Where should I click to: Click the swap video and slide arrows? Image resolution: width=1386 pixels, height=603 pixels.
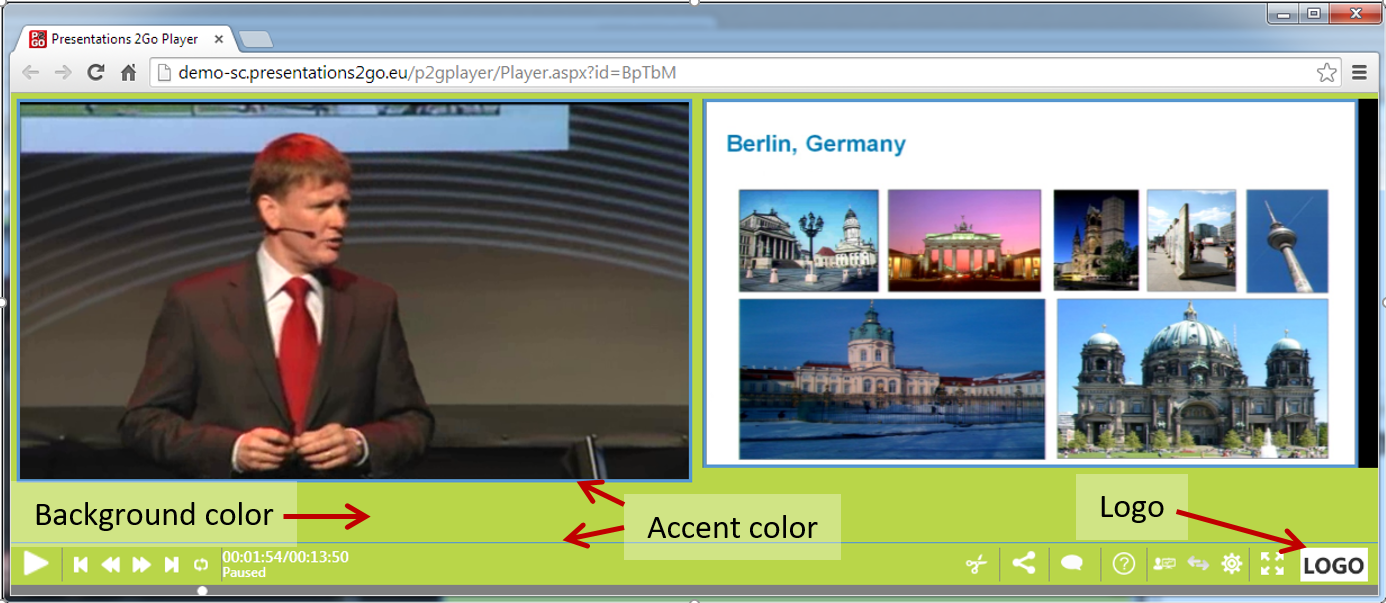pyautogui.click(x=1198, y=564)
